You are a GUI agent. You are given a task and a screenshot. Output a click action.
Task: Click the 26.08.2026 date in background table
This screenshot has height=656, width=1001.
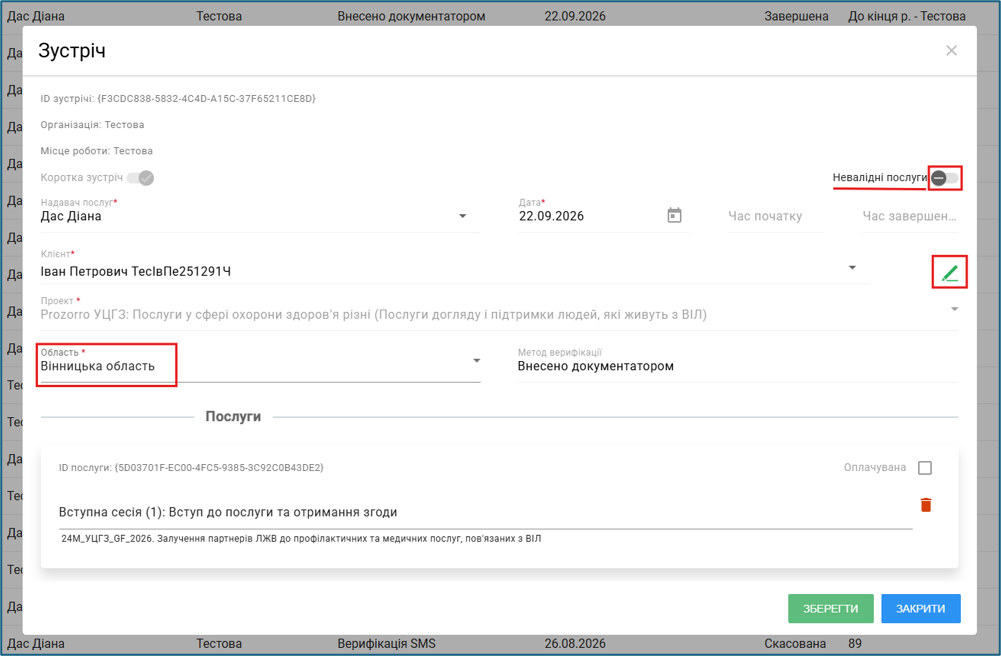tap(575, 643)
